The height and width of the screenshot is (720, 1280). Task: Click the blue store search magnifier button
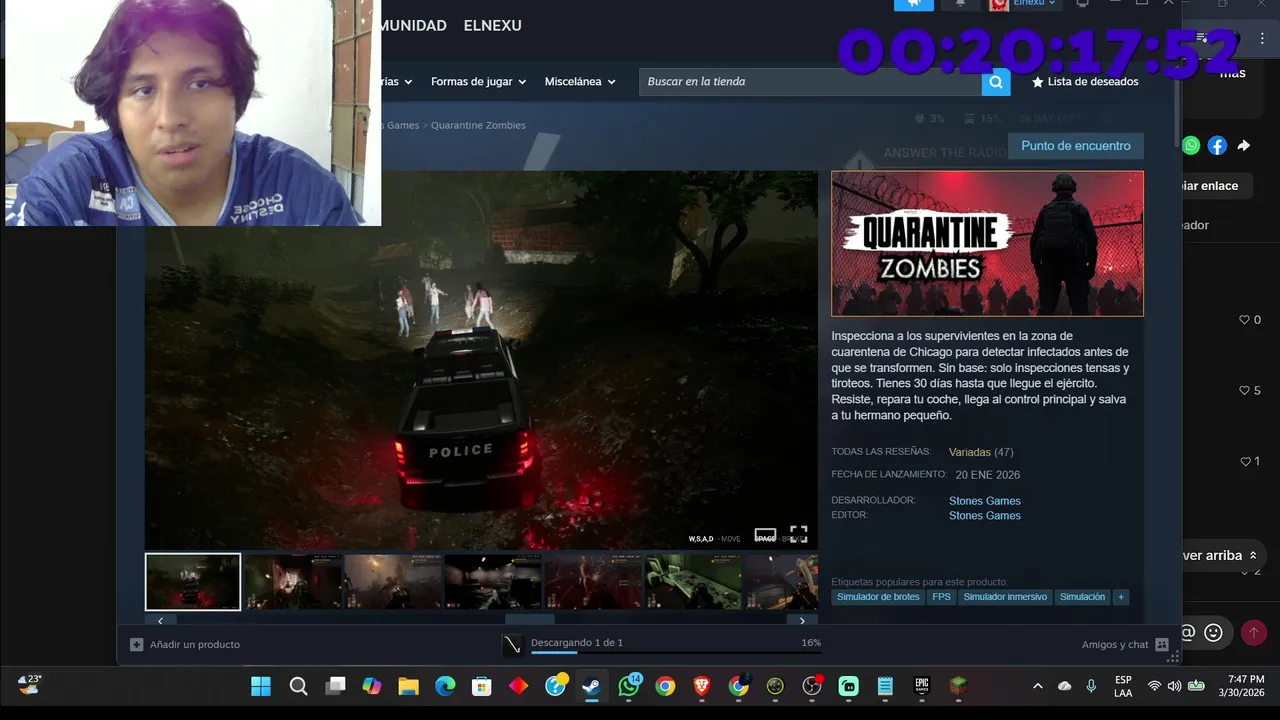coord(996,82)
